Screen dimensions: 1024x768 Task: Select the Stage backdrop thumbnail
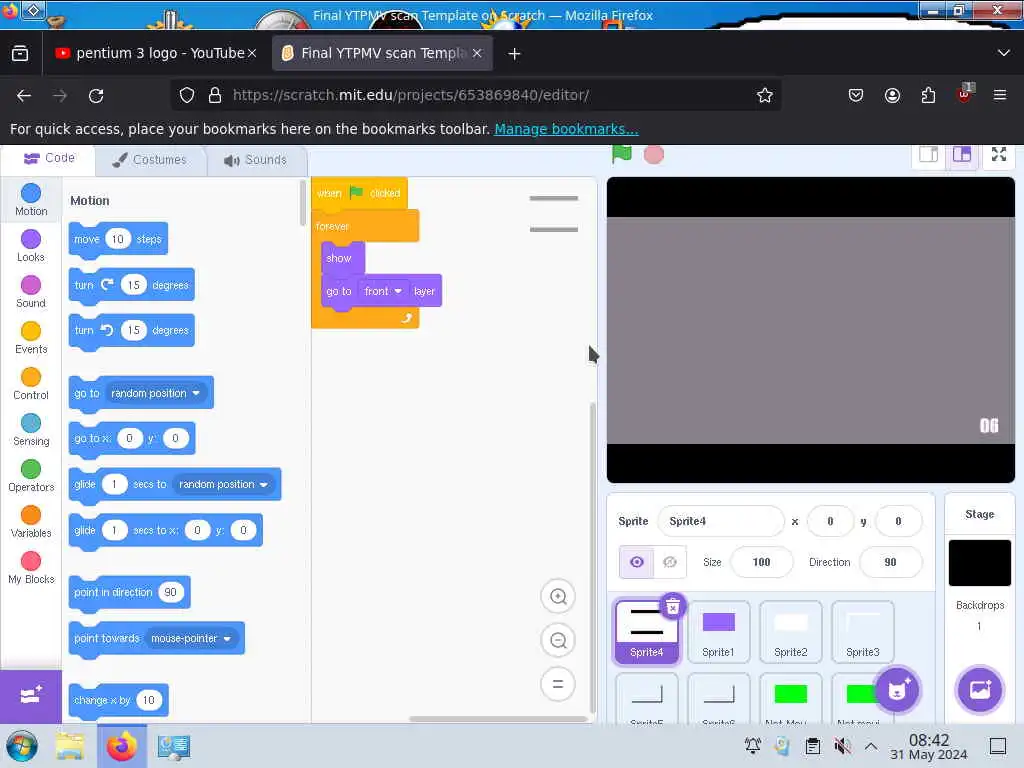pyautogui.click(x=980, y=562)
